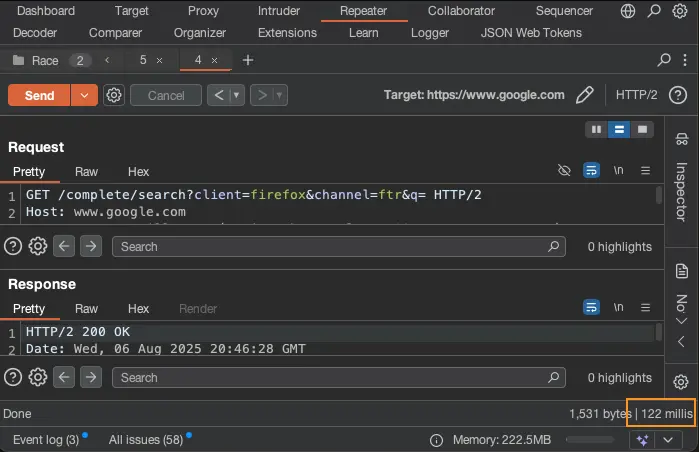Open the globe icon in top bar
The image size is (699, 452).
628,11
